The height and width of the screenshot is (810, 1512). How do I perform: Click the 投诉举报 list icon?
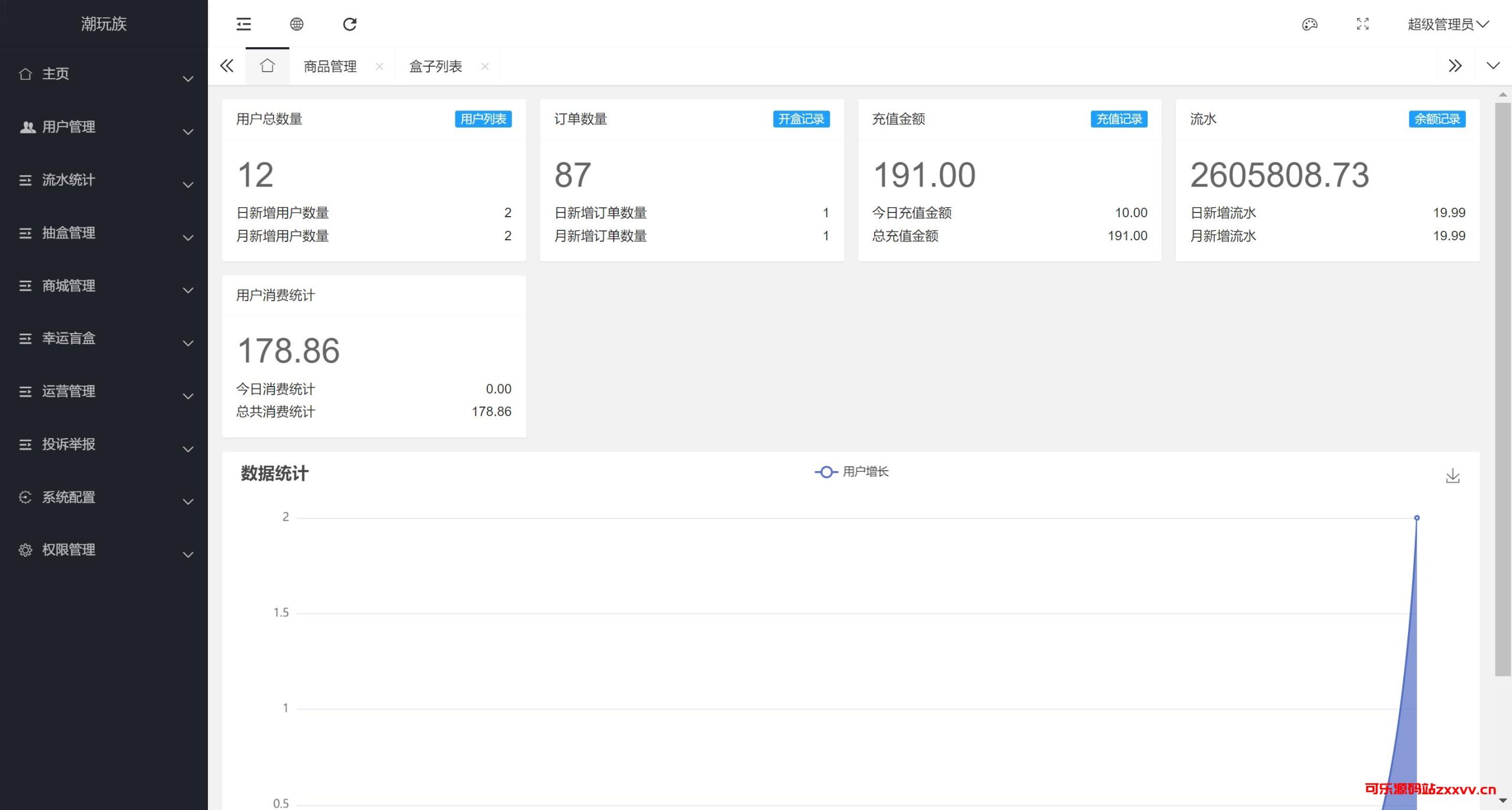(25, 445)
